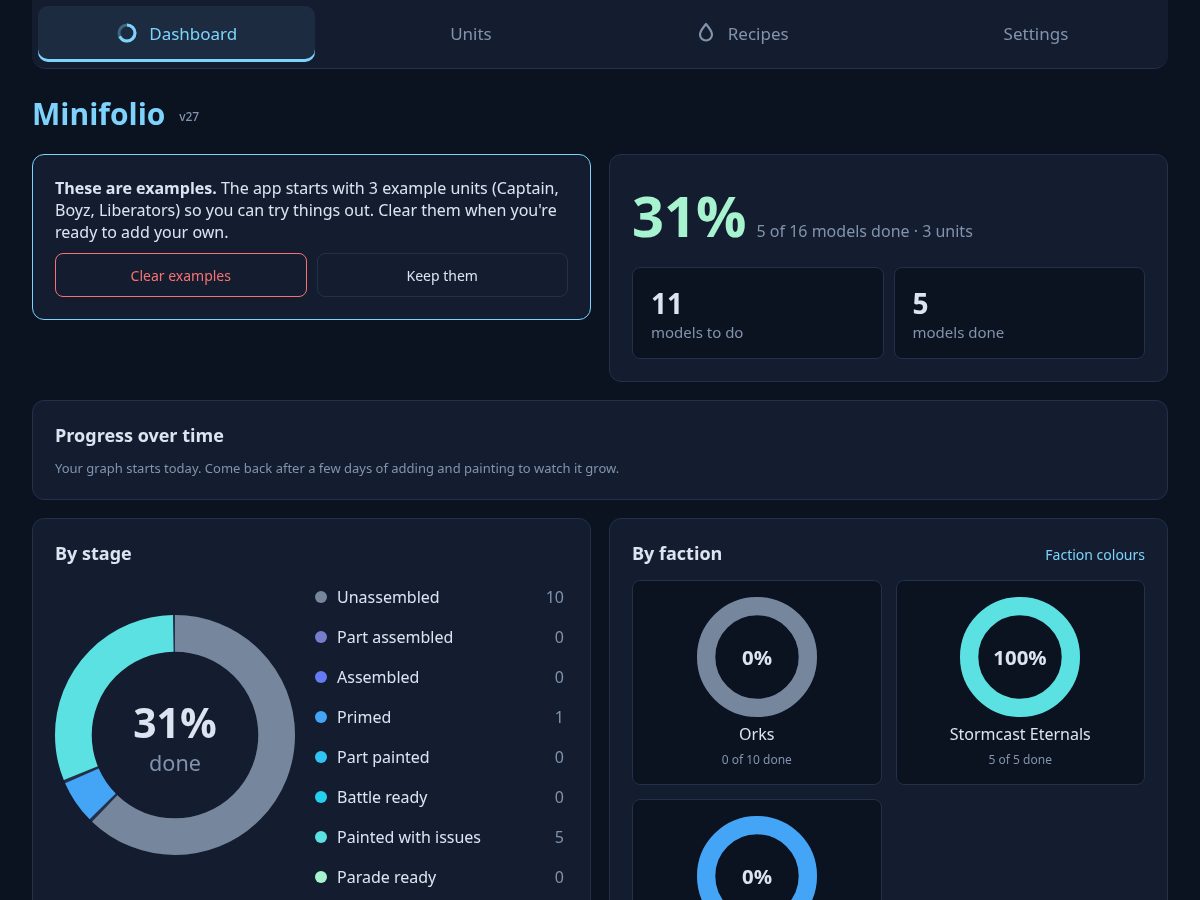This screenshot has height=900, width=1200.
Task: Click the Primed count of 1
Action: click(559, 717)
